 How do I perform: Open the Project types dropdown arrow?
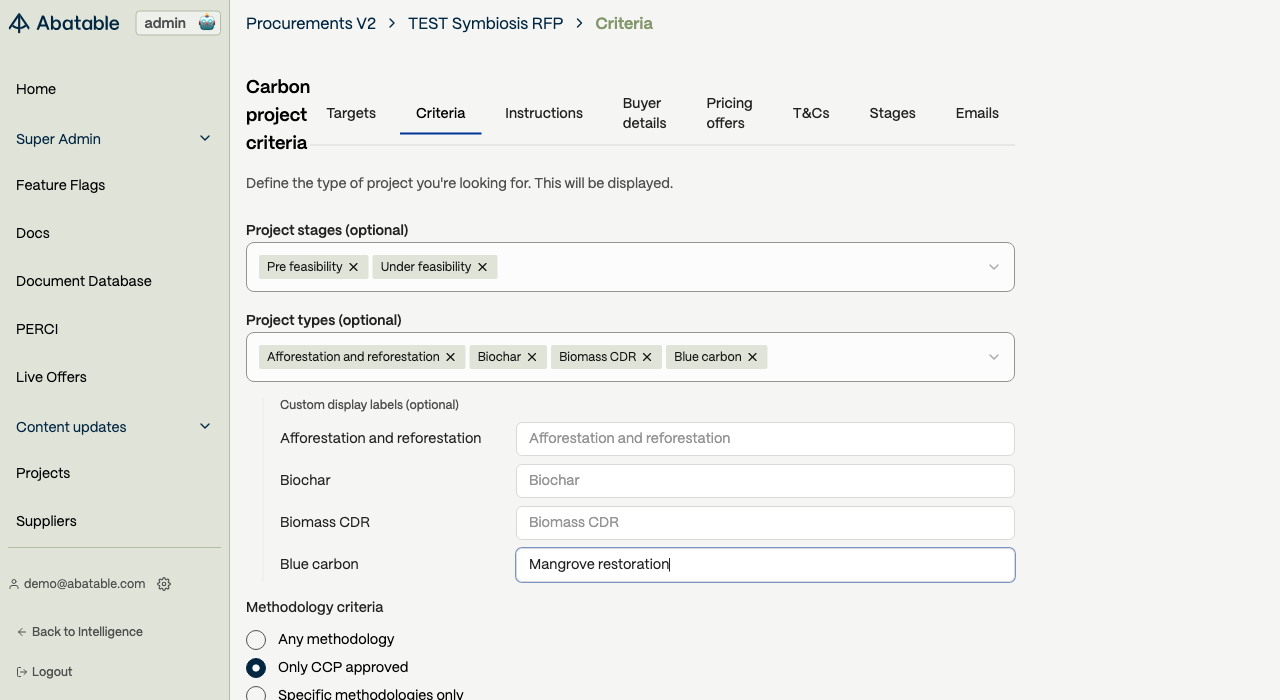[993, 357]
